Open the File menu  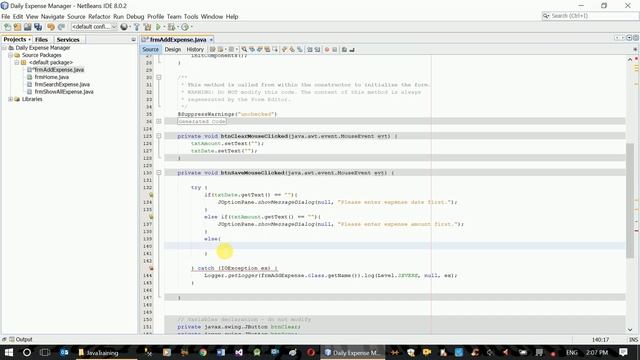tap(6, 17)
